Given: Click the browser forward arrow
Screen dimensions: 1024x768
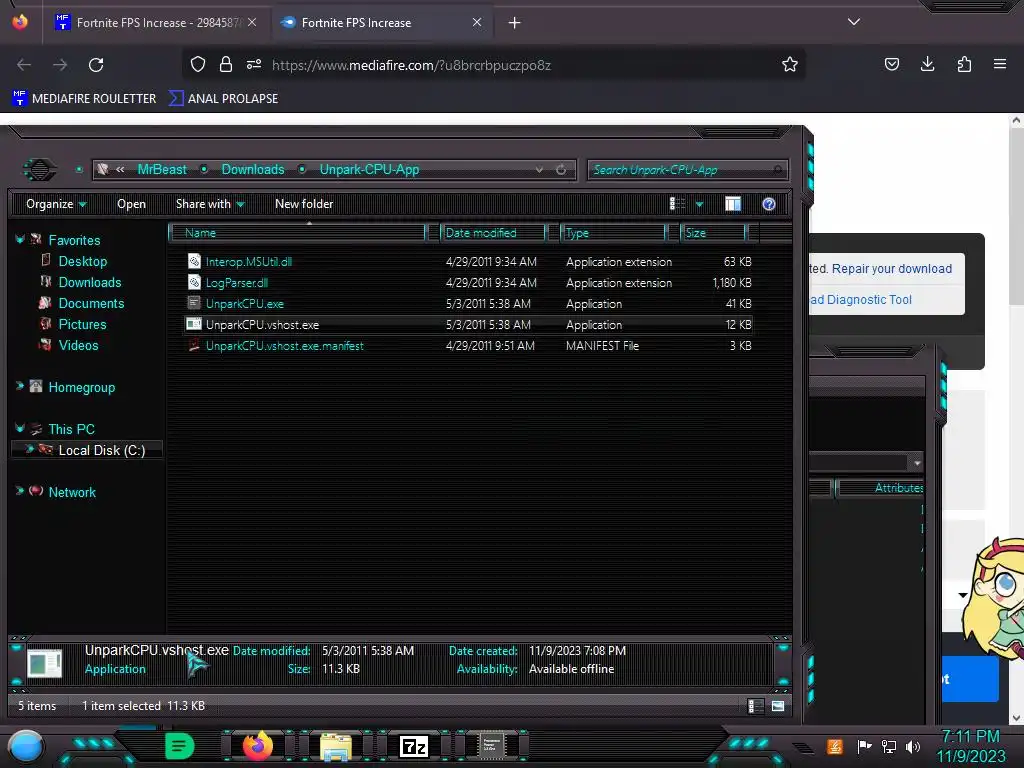Looking at the screenshot, I should pos(60,65).
